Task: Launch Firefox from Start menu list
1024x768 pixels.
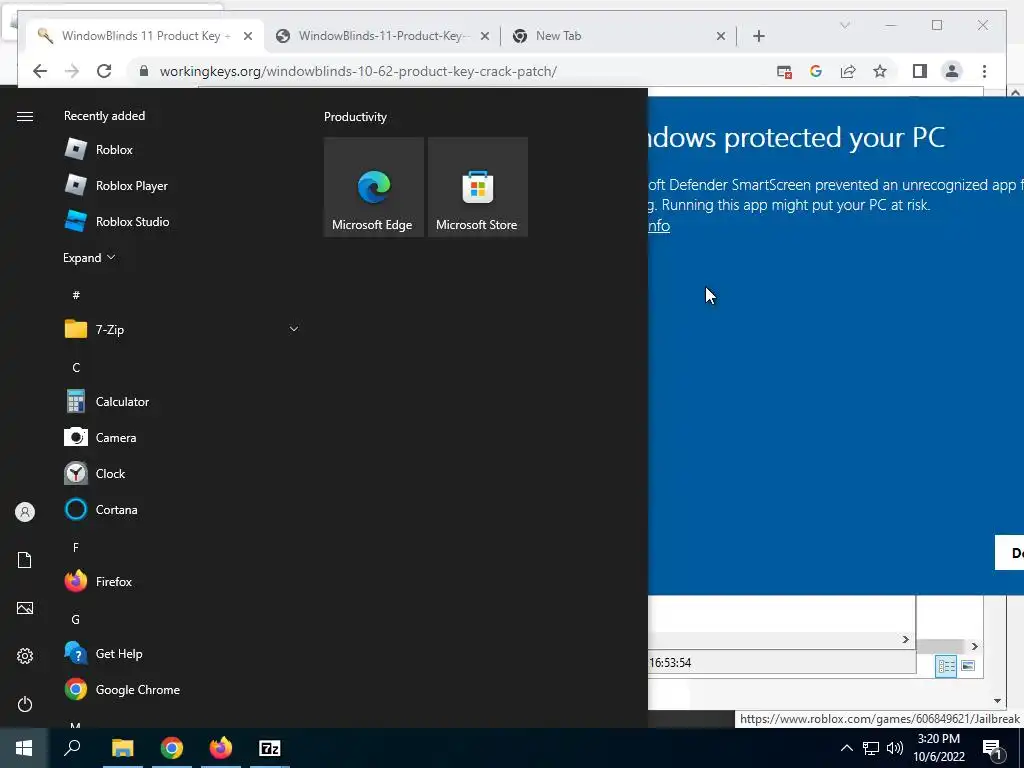Action: pyautogui.click(x=182, y=581)
